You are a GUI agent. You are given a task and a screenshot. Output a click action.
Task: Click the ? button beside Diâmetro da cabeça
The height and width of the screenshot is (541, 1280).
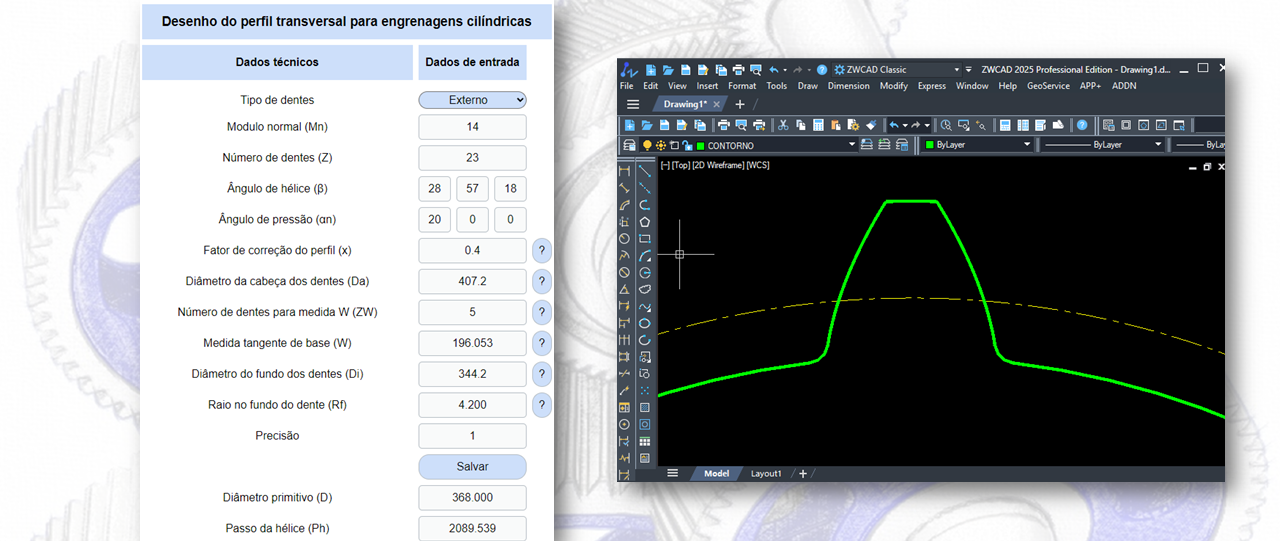[542, 281]
